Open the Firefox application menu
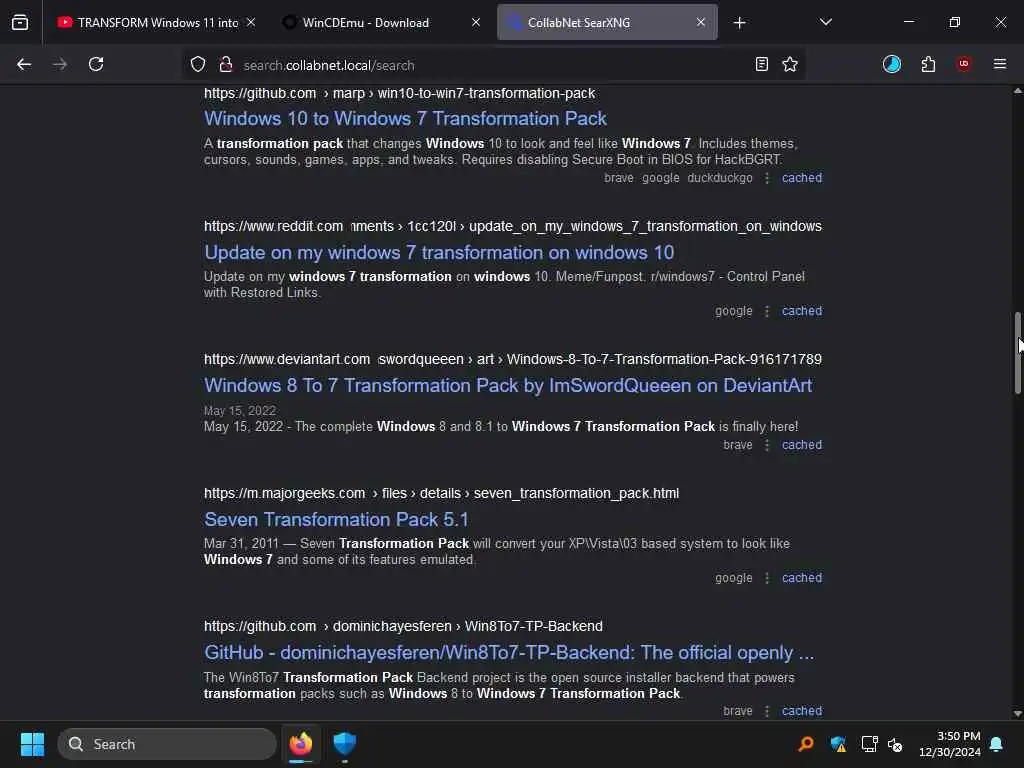 pos(1000,64)
